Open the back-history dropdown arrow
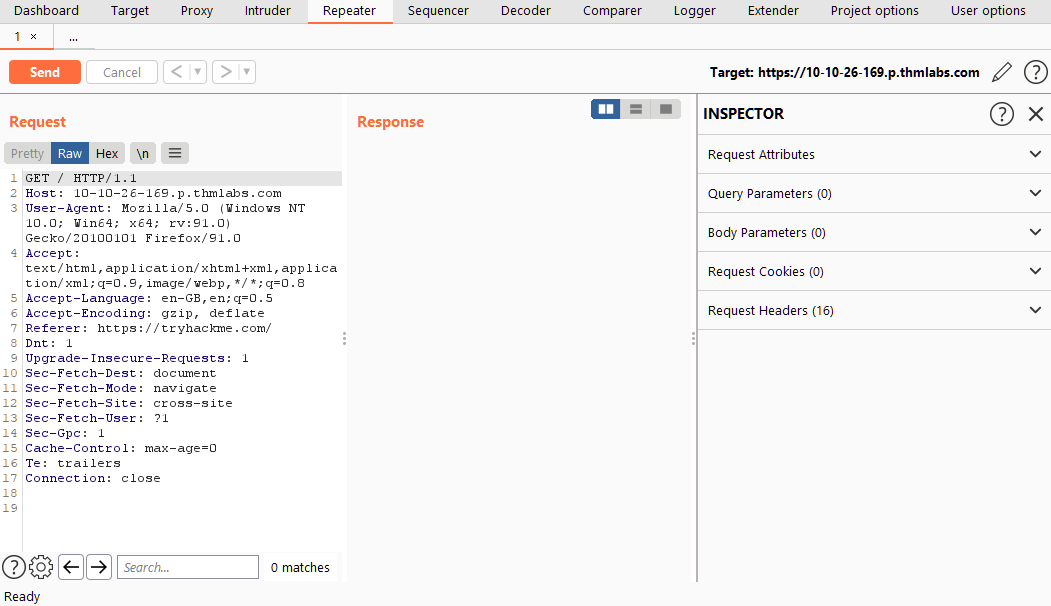This screenshot has width=1051, height=606. (196, 71)
